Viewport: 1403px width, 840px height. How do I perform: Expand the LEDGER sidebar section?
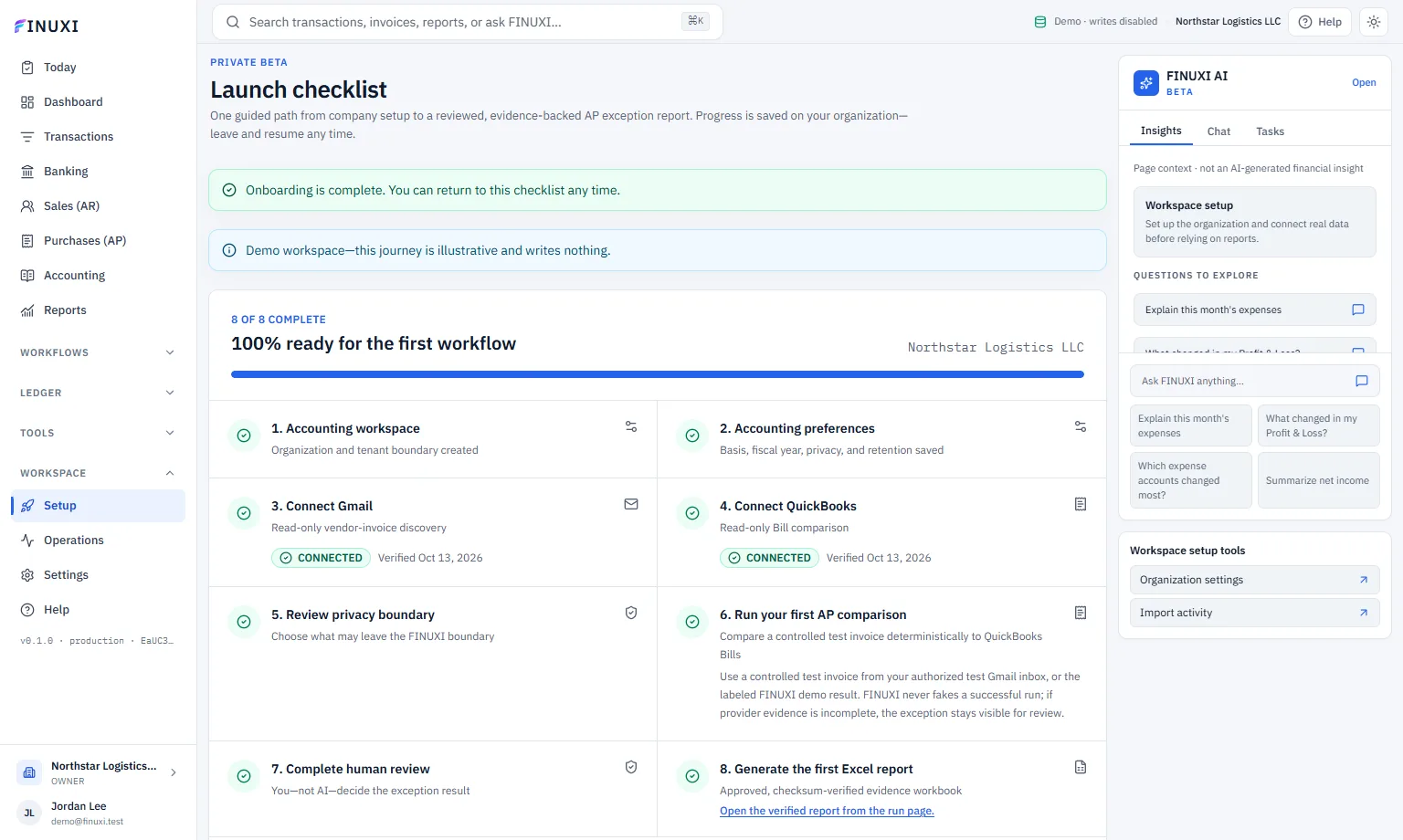pyautogui.click(x=98, y=393)
